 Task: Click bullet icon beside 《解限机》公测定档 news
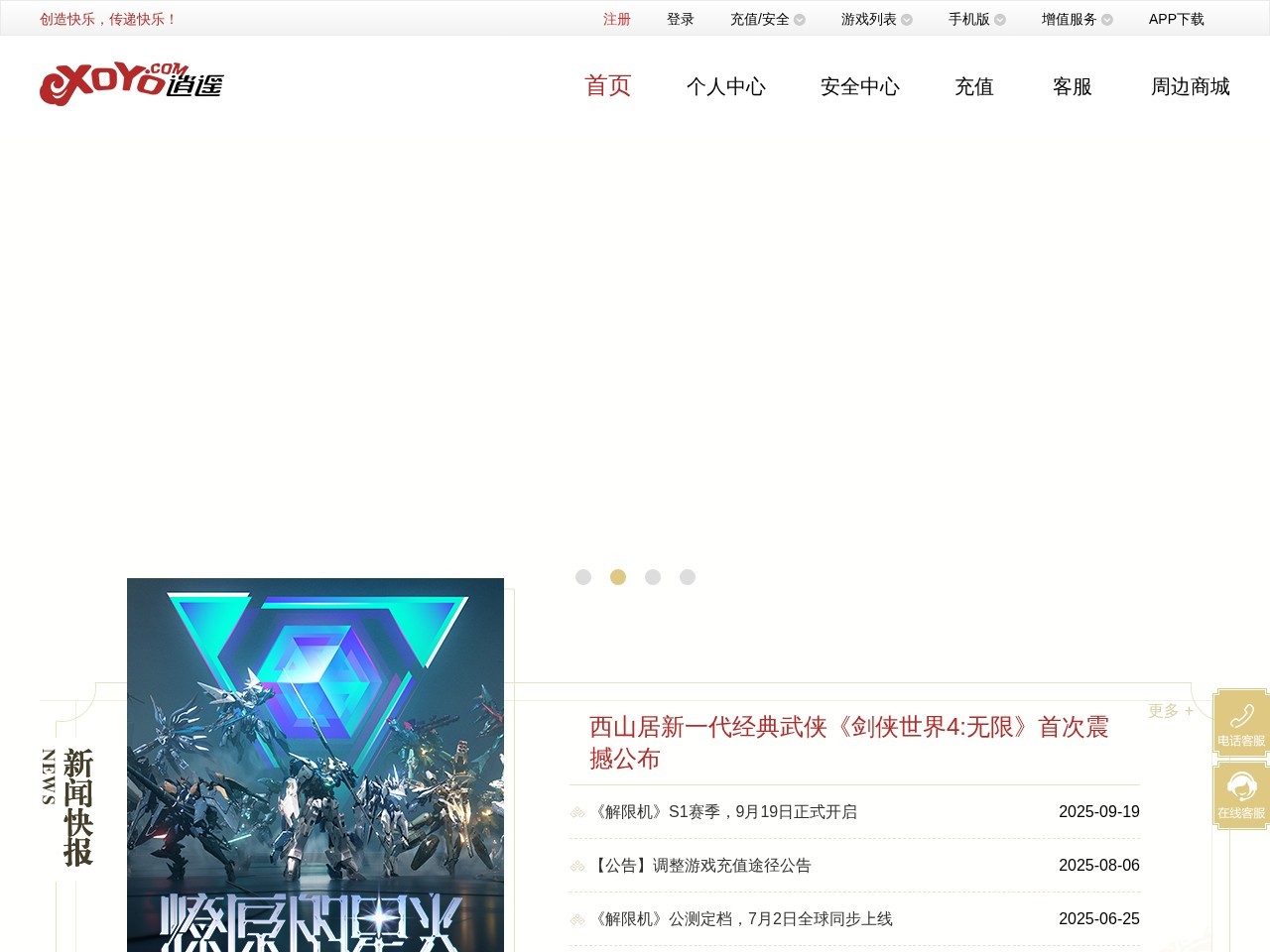(577, 919)
